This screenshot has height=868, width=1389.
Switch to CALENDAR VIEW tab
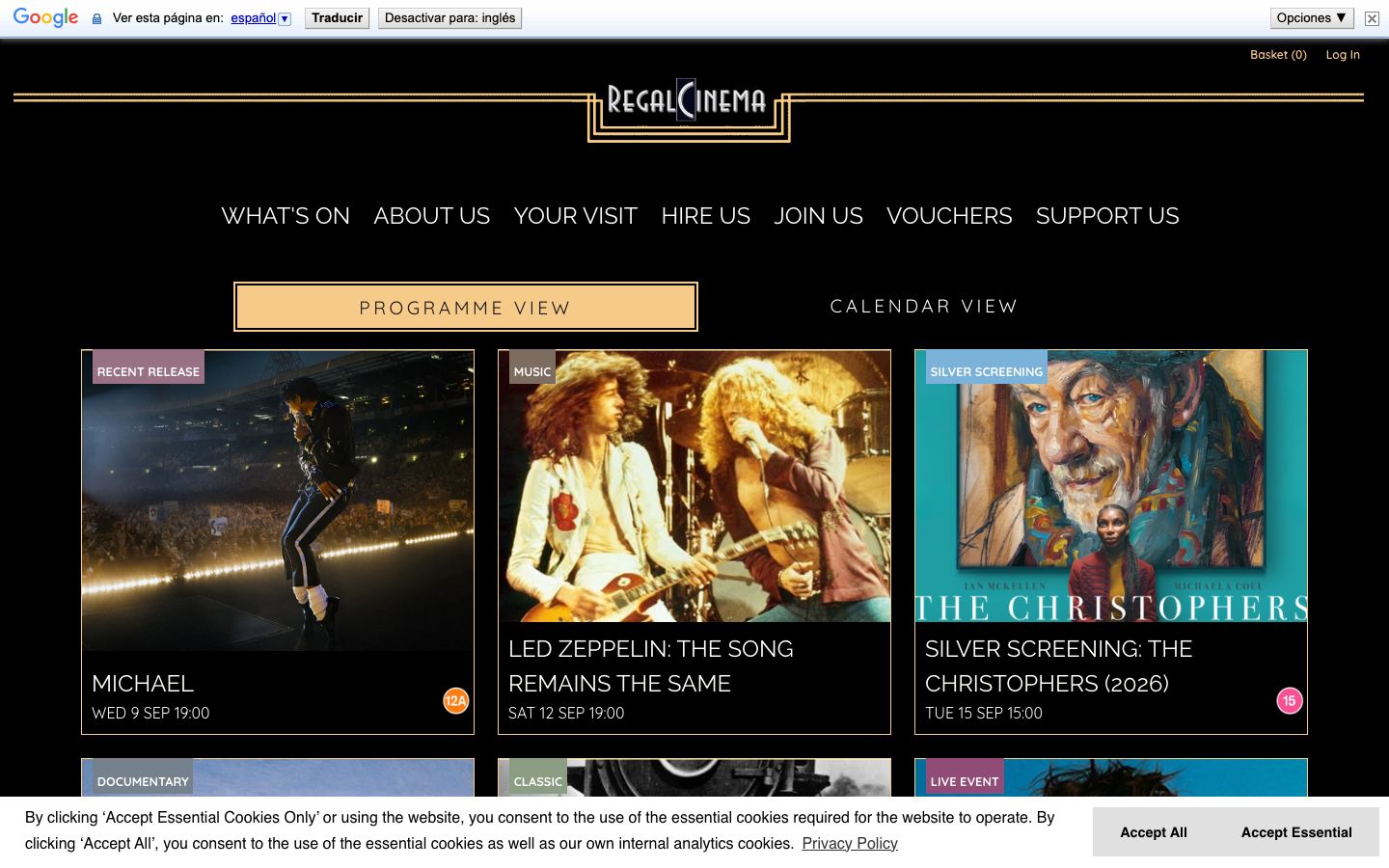tap(924, 307)
